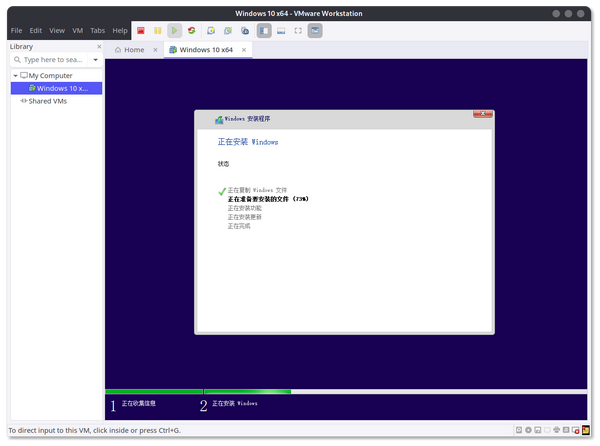Click the 'To direct input to this VM' status text

click(x=95, y=430)
